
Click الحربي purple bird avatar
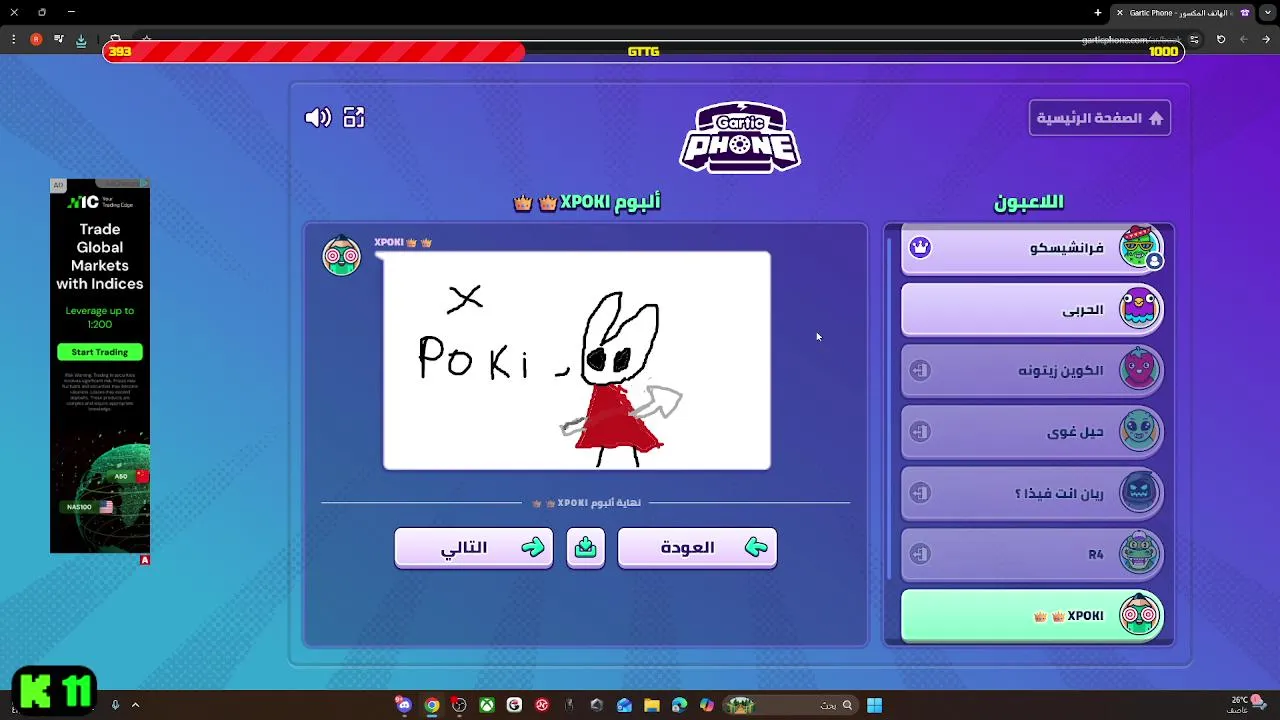click(1139, 309)
